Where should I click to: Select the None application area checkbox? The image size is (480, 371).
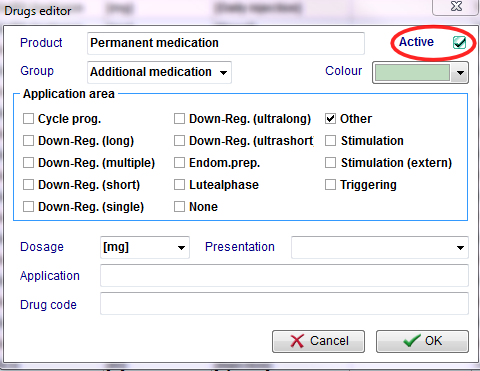(179, 207)
